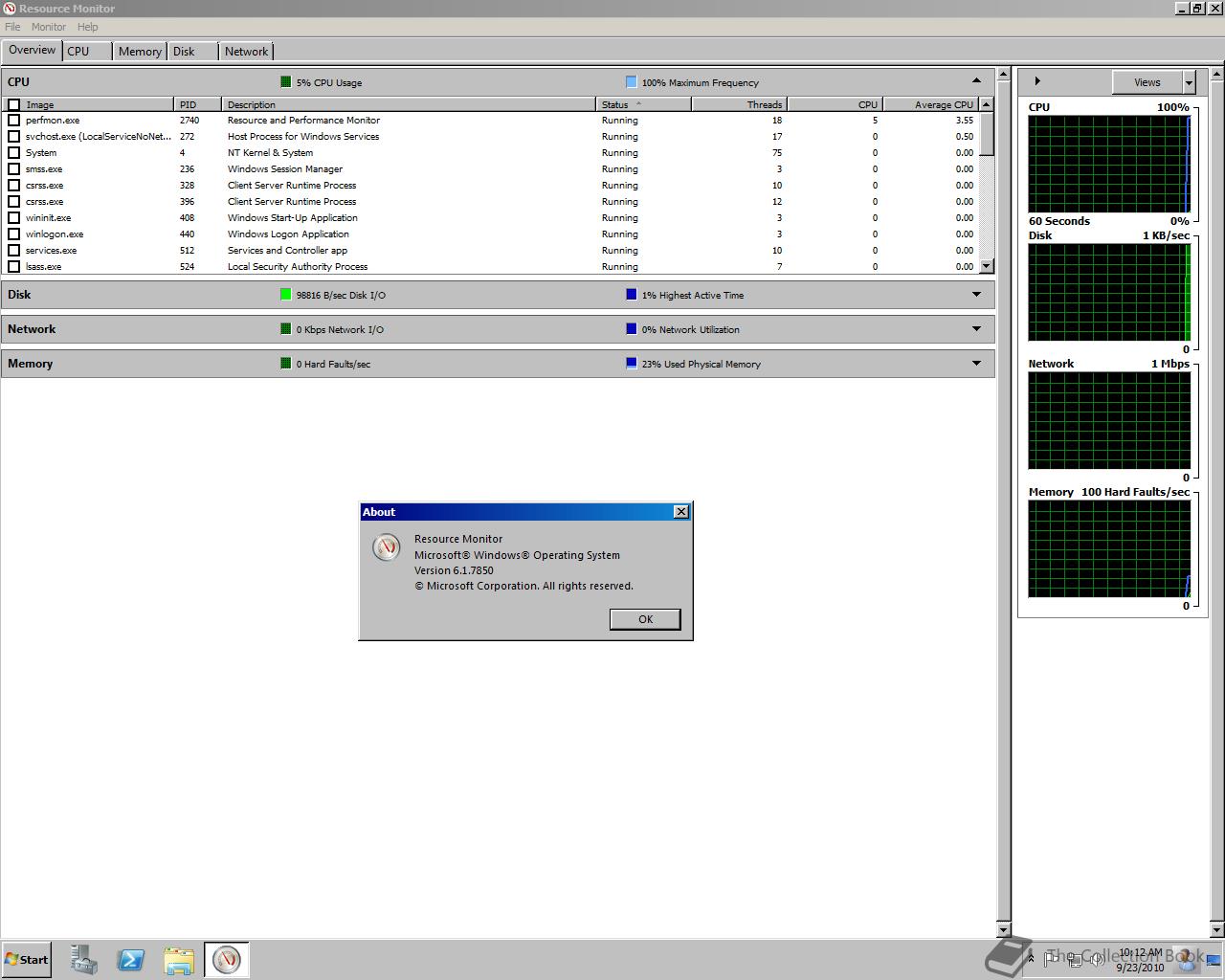1225x980 pixels.
Task: Expand the Disk section
Action: point(976,295)
